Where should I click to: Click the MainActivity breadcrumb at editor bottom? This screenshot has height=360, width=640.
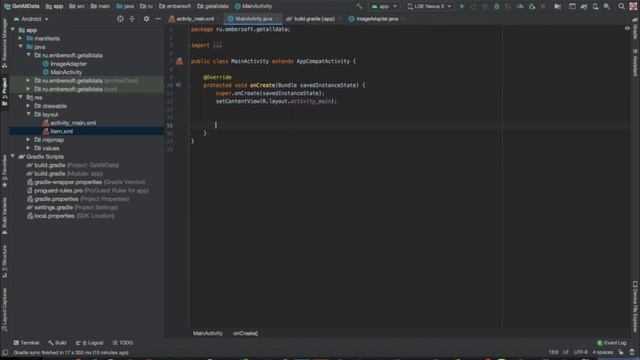208,333
